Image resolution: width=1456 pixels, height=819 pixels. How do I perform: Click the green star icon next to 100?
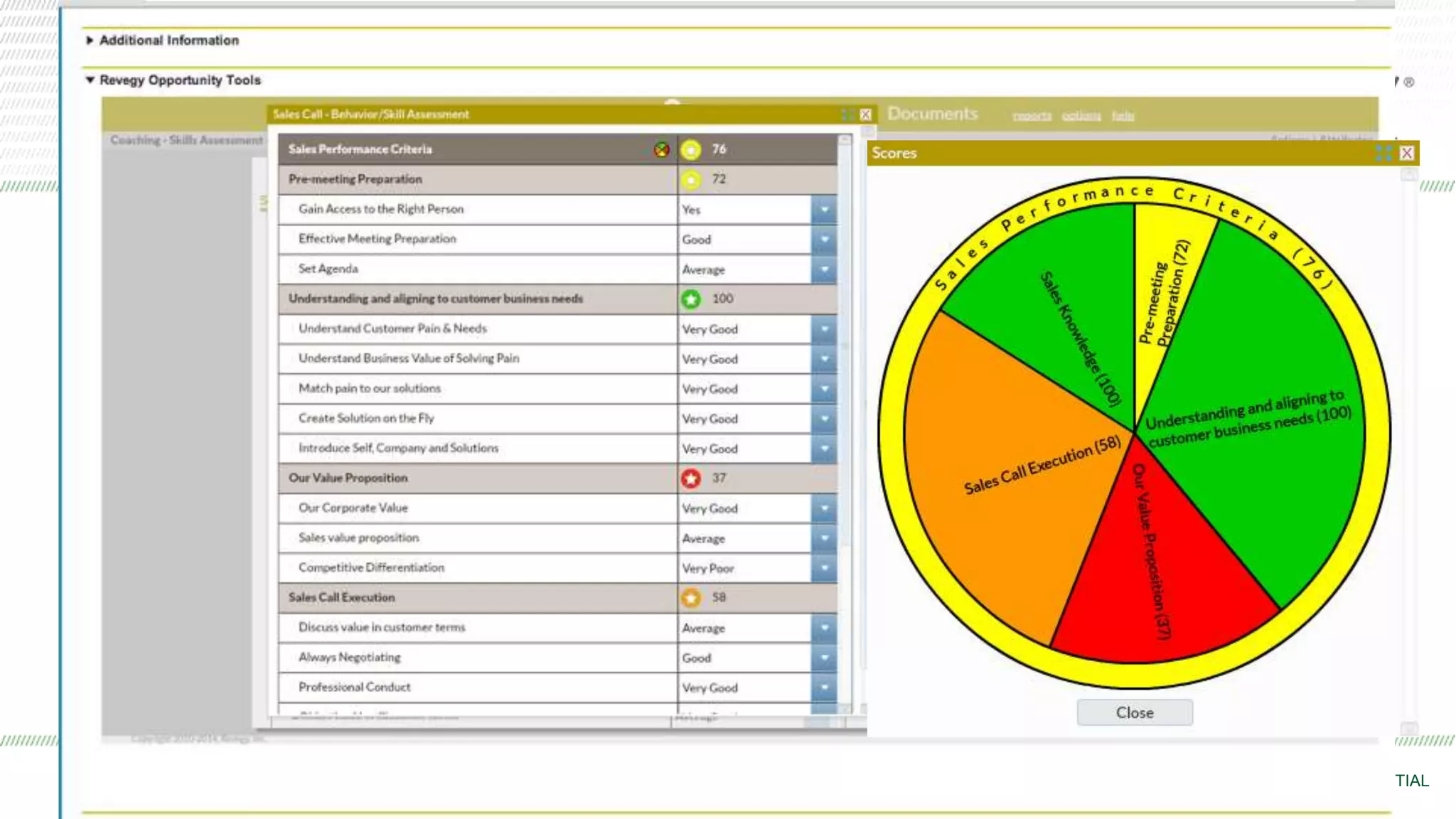tap(690, 299)
